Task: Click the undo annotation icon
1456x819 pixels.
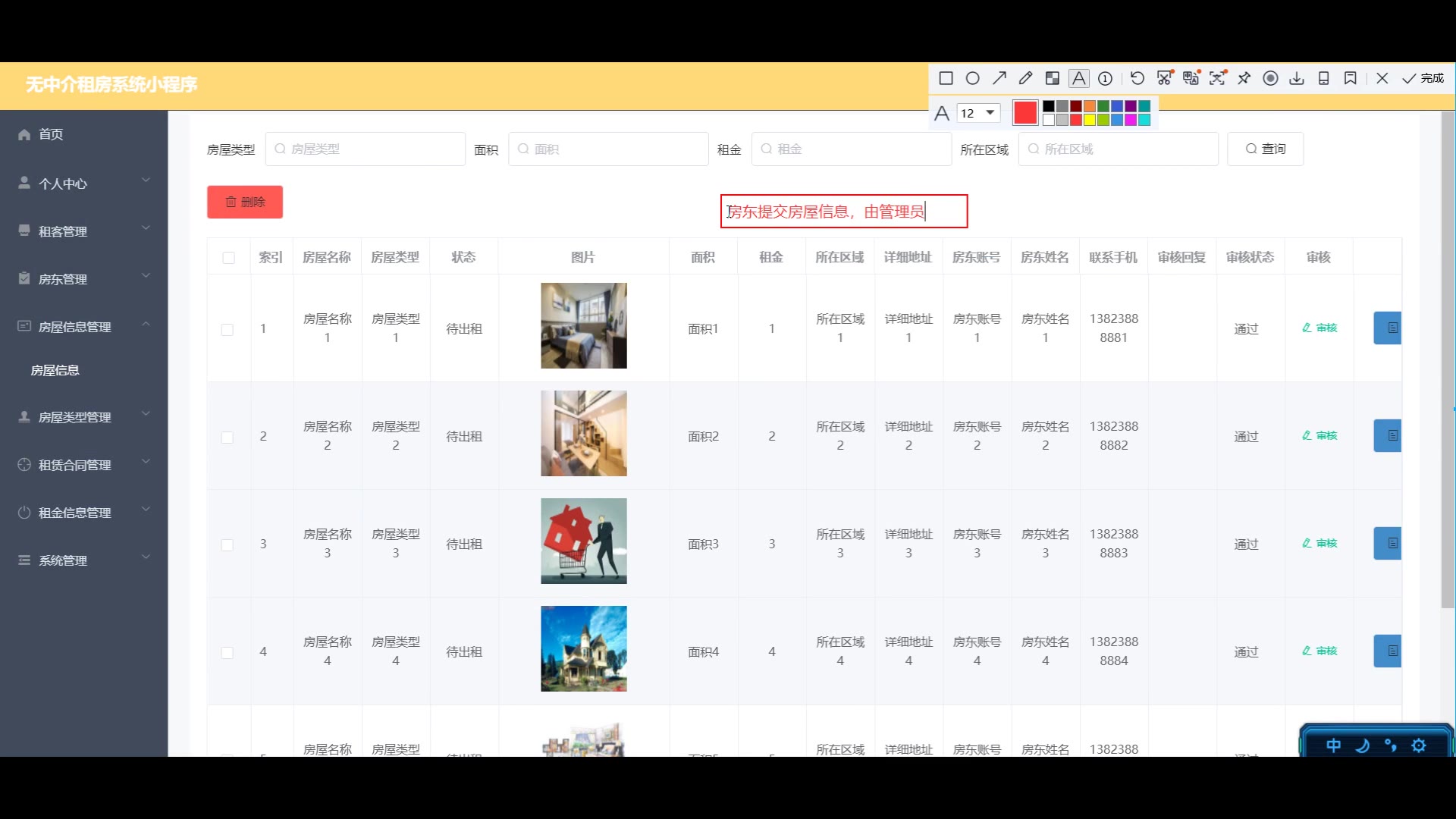Action: [1137, 78]
